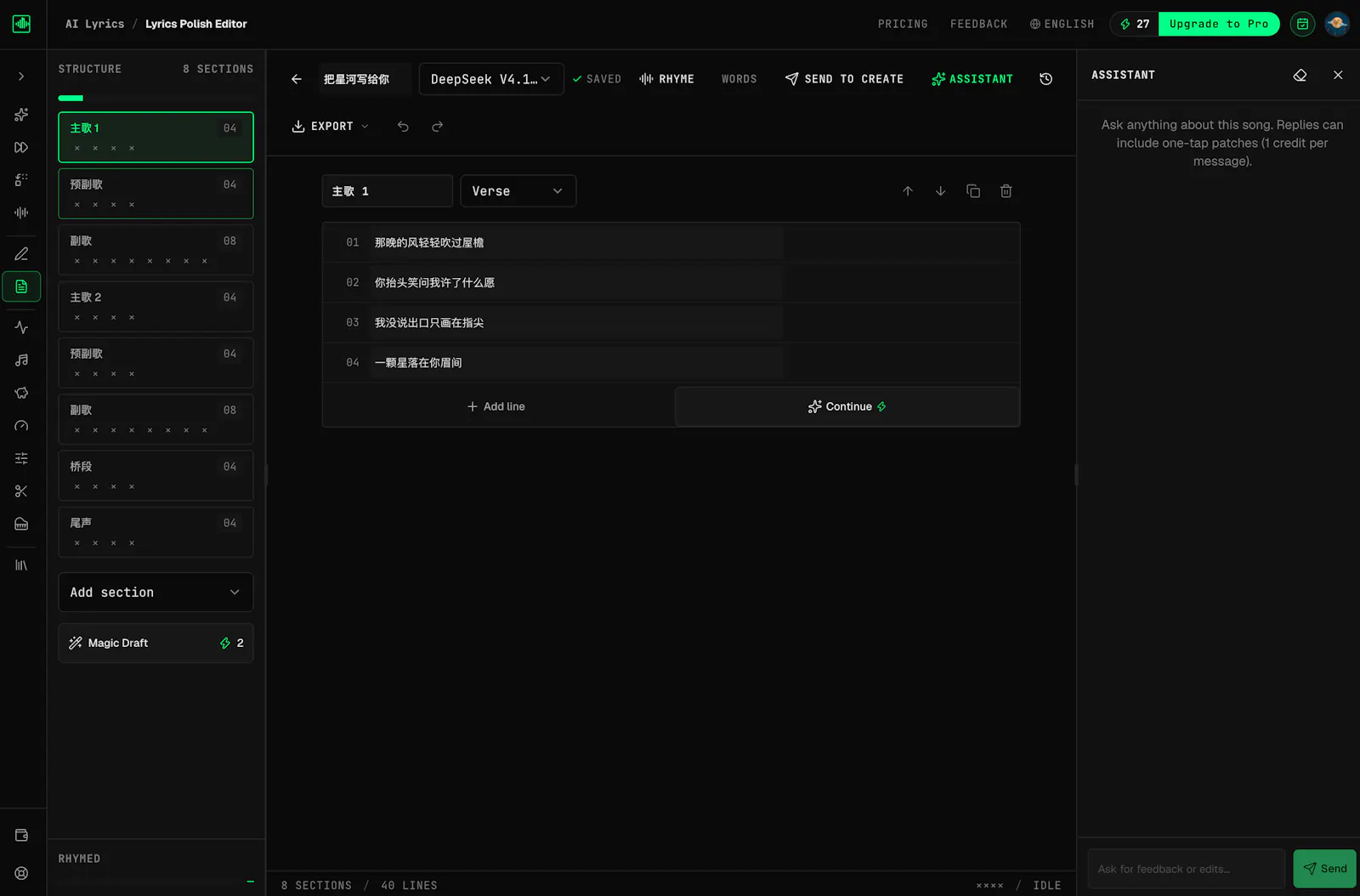Viewport: 1360px width, 896px height.
Task: Open the library shelf icon in the sidebar
Action: [x=21, y=565]
